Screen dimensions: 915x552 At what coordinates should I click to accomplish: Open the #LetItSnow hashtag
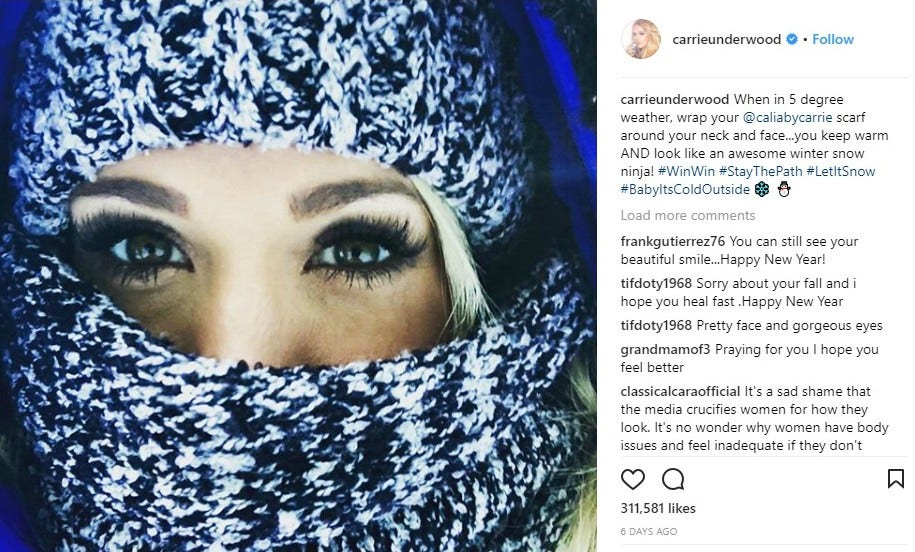click(x=840, y=172)
